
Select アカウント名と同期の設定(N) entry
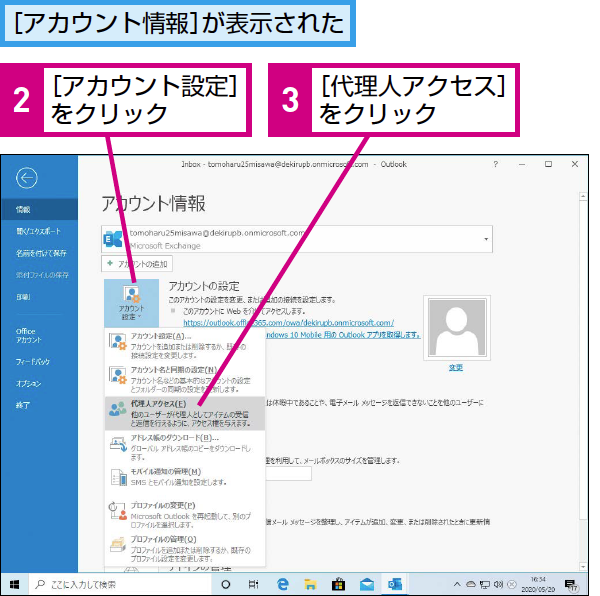click(x=185, y=379)
